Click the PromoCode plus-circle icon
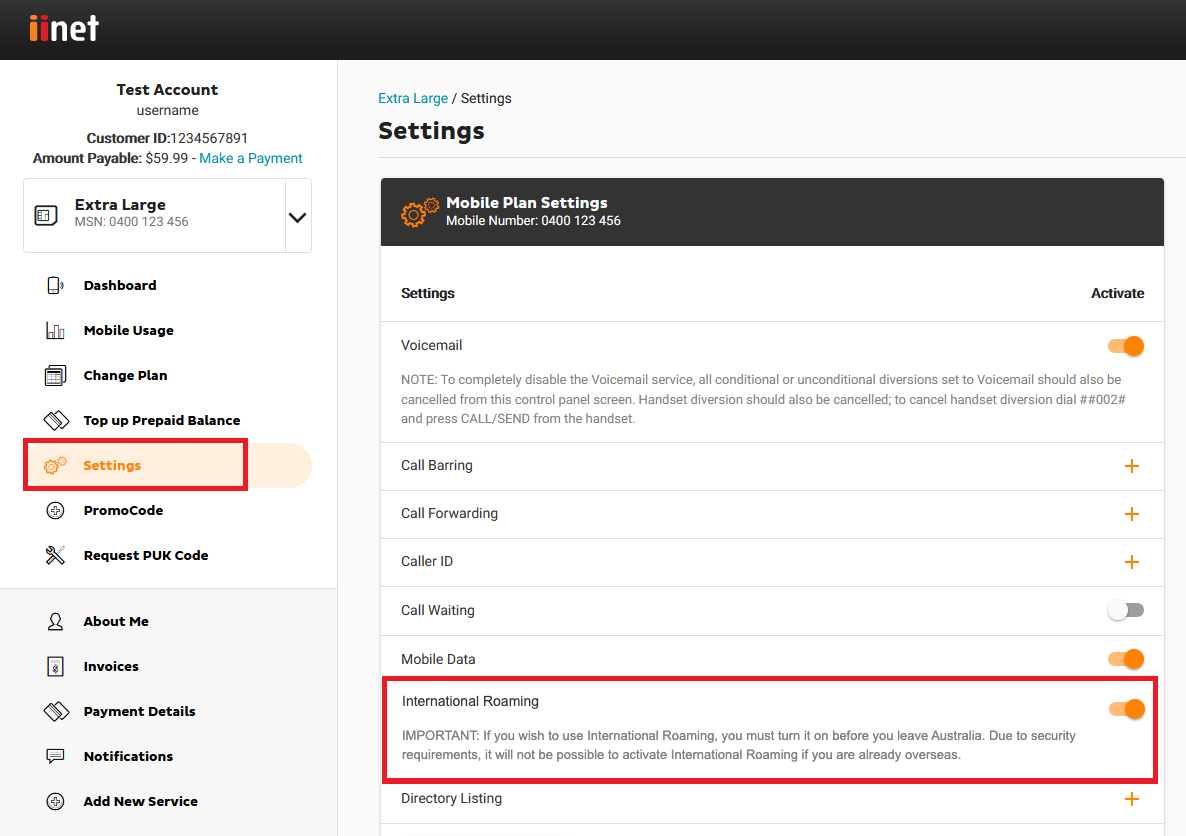 click(55, 511)
